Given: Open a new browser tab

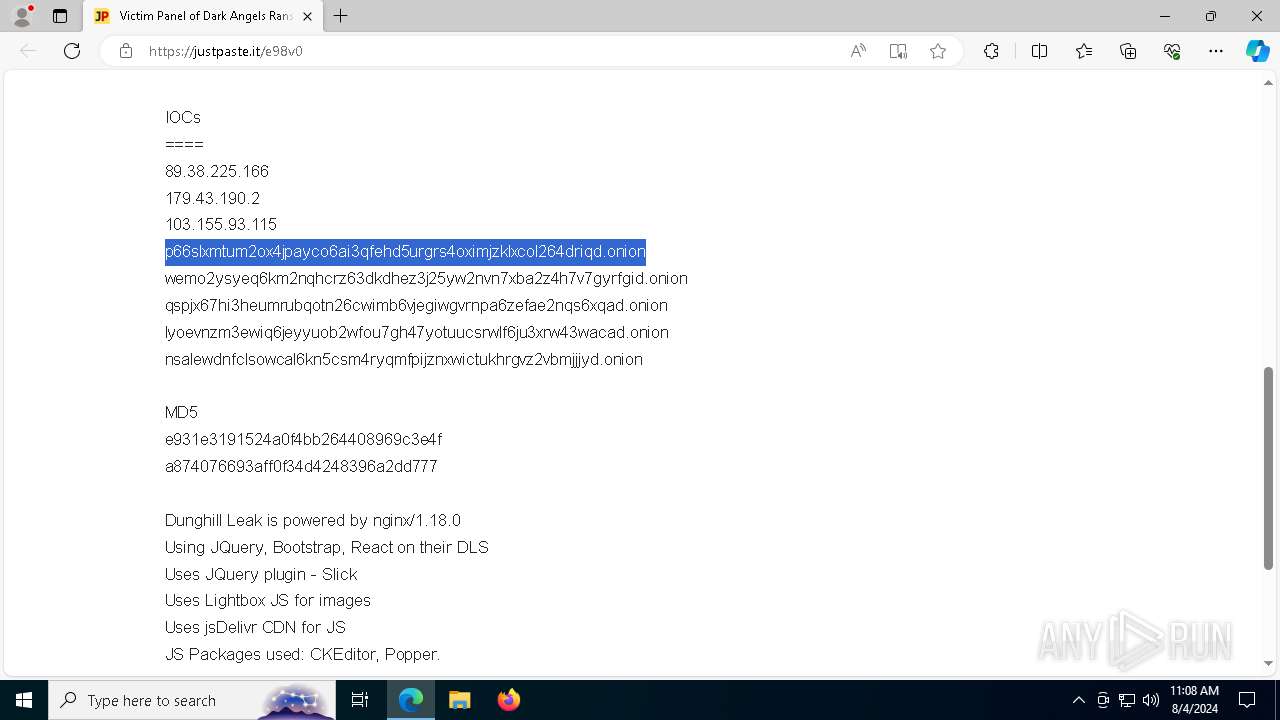Looking at the screenshot, I should pyautogui.click(x=341, y=16).
